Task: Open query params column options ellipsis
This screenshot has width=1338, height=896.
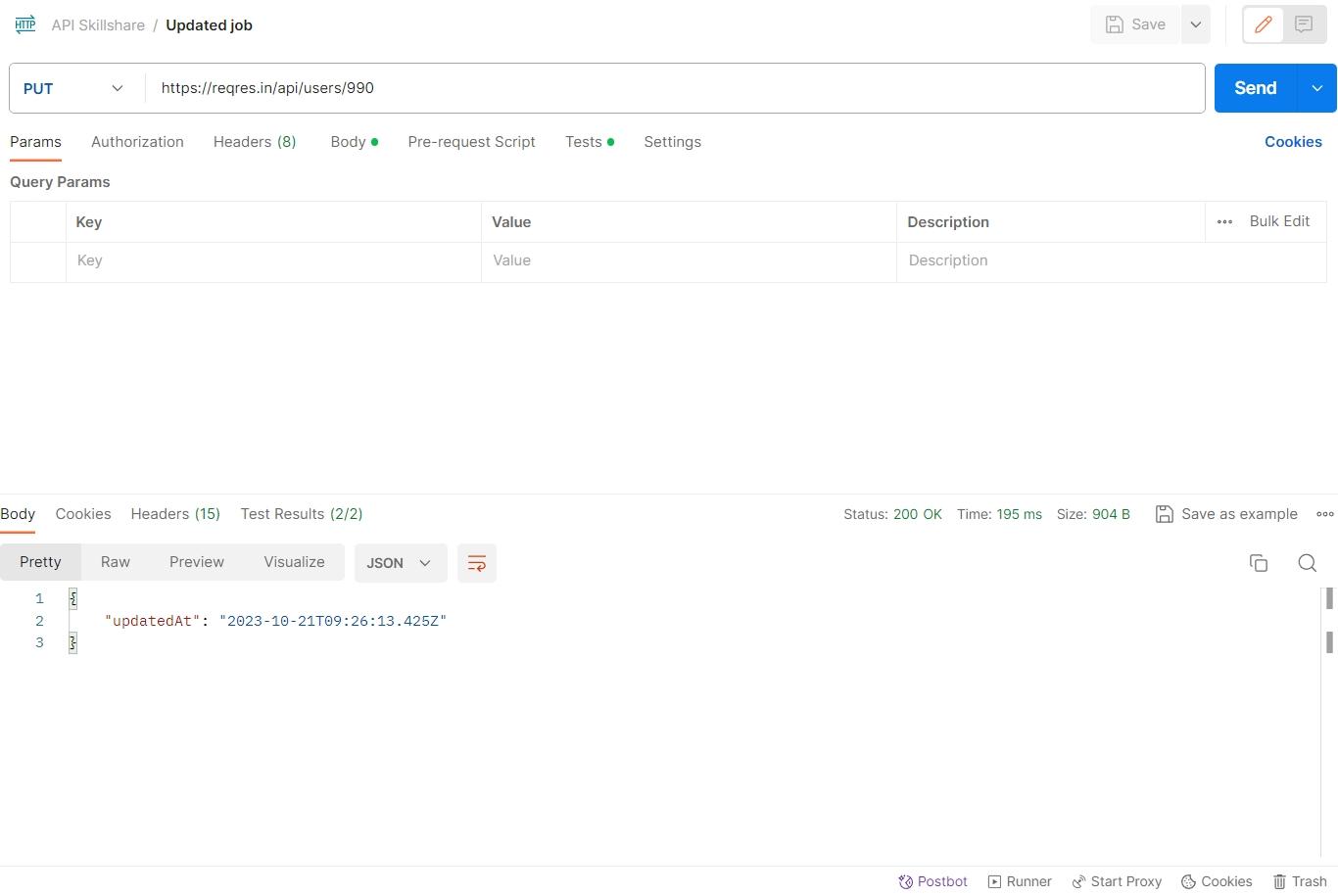Action: point(1224,221)
